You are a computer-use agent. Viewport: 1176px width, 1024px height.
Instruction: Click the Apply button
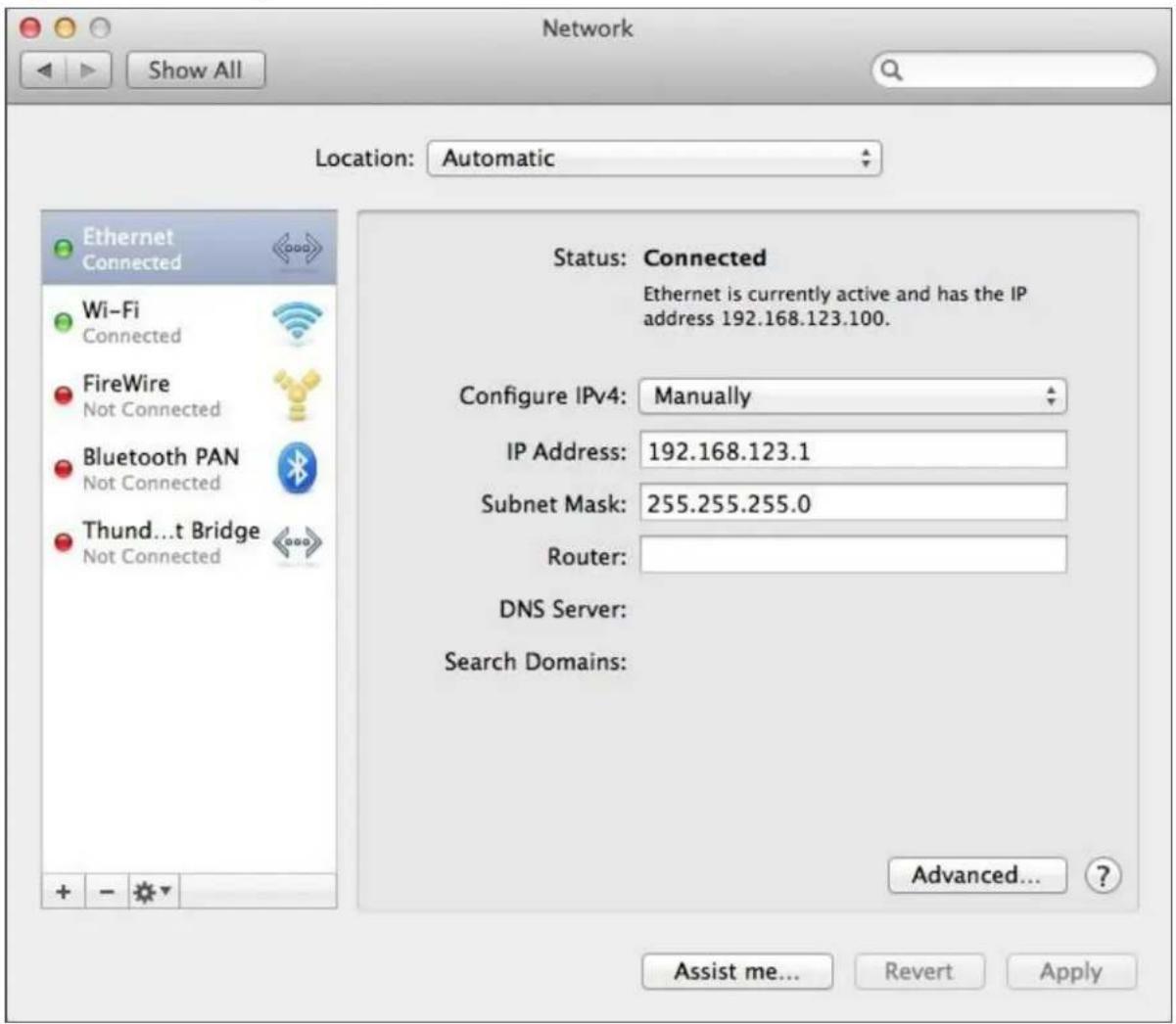point(1071,972)
